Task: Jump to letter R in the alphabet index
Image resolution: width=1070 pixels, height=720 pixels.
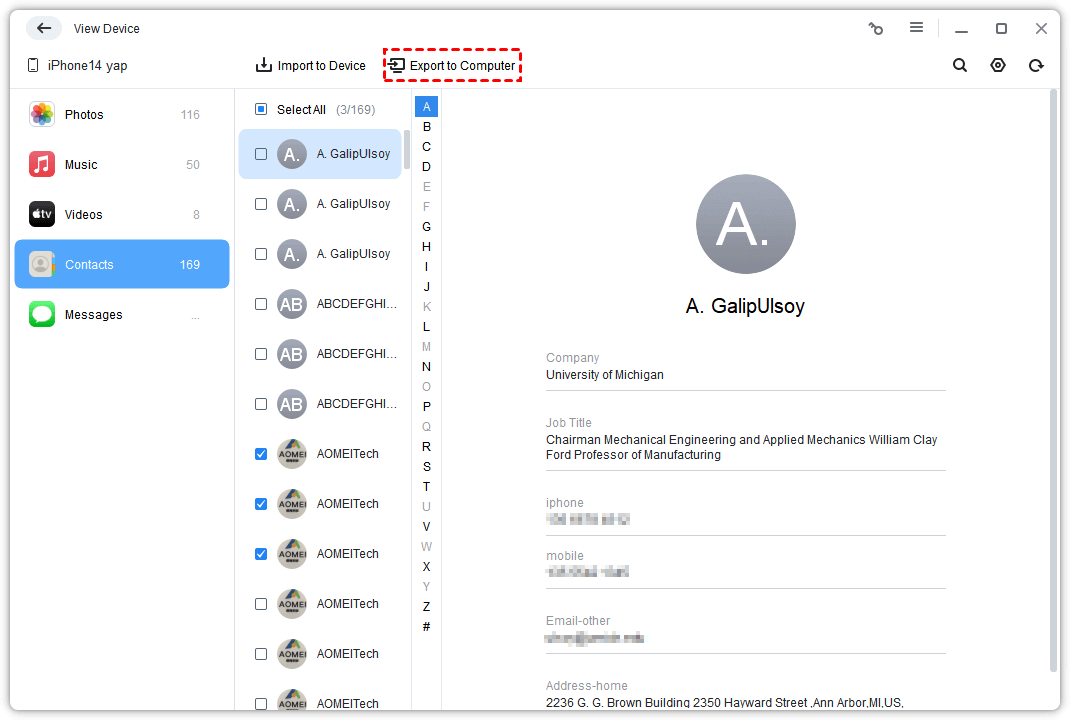Action: click(x=426, y=447)
